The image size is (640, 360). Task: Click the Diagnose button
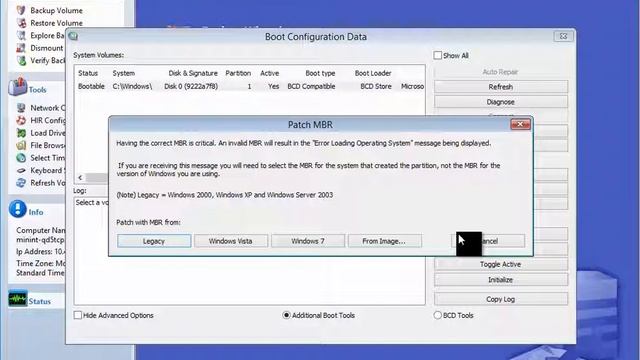(501, 102)
